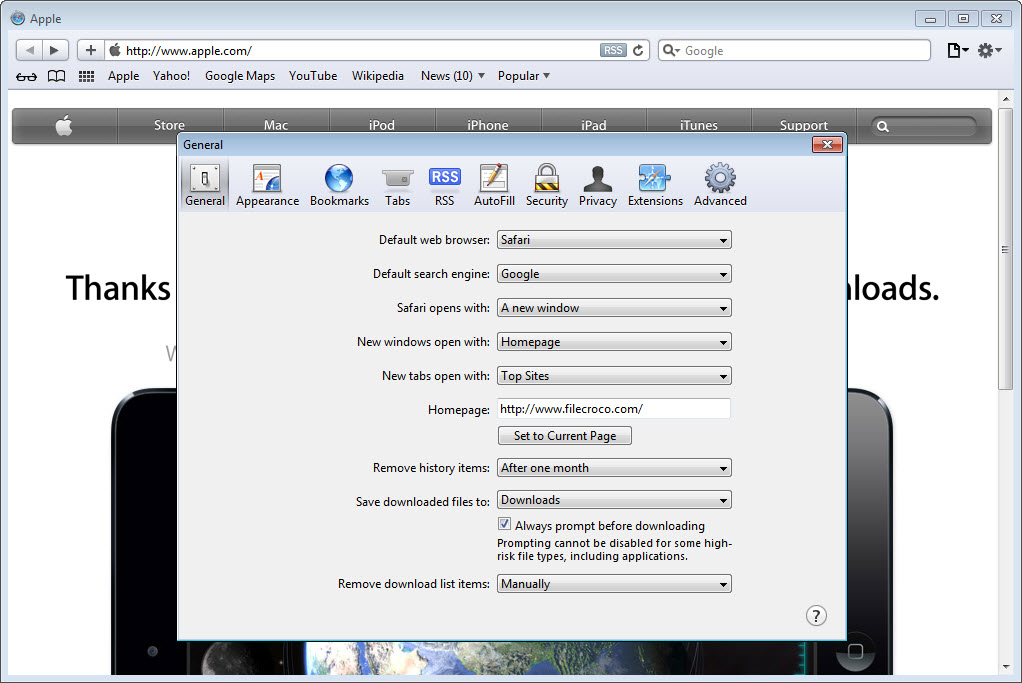Image resolution: width=1022 pixels, height=683 pixels.
Task: Toggle Always prompt before downloading checkbox
Action: (x=504, y=524)
